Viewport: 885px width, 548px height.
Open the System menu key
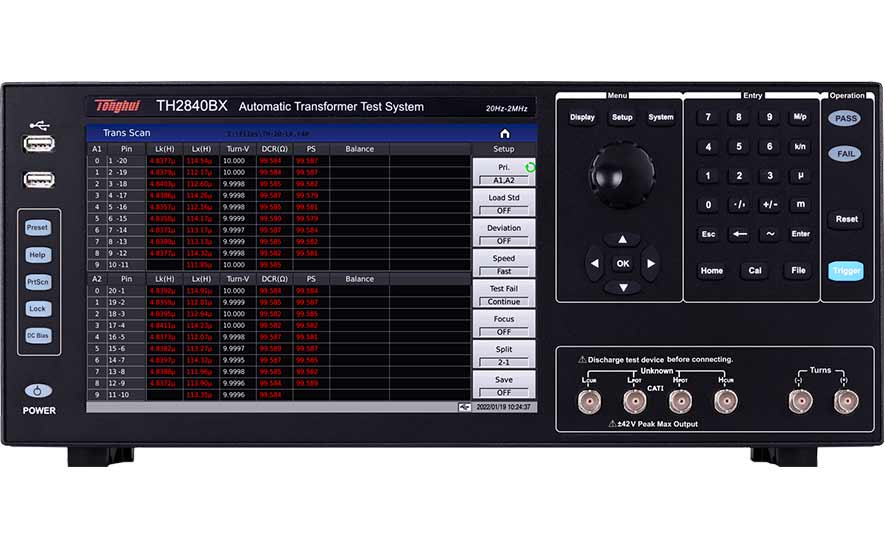[x=661, y=117]
